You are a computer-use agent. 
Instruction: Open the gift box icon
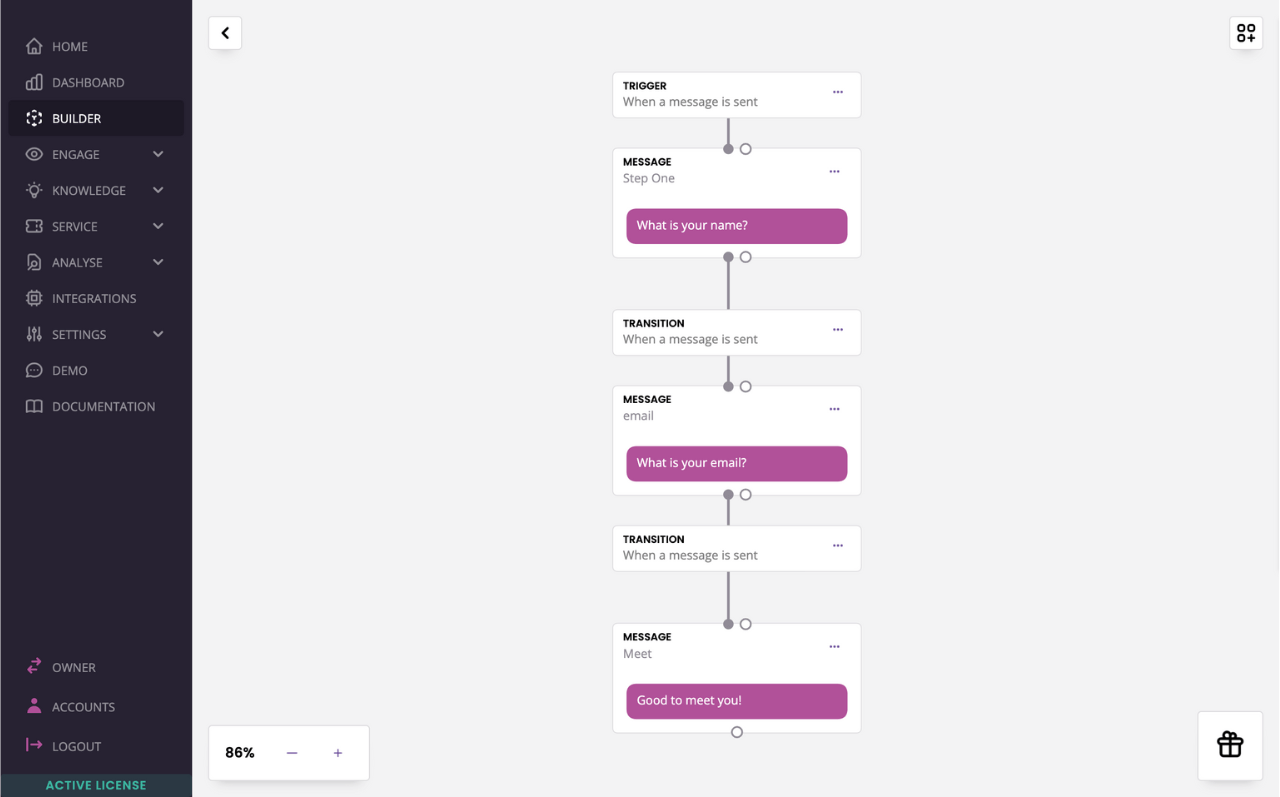[1230, 745]
